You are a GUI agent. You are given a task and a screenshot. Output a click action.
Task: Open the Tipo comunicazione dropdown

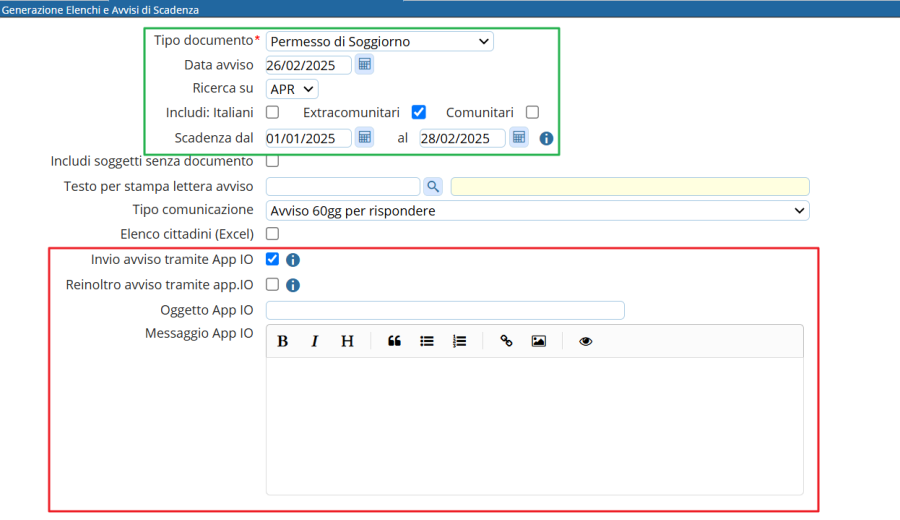[537, 210]
